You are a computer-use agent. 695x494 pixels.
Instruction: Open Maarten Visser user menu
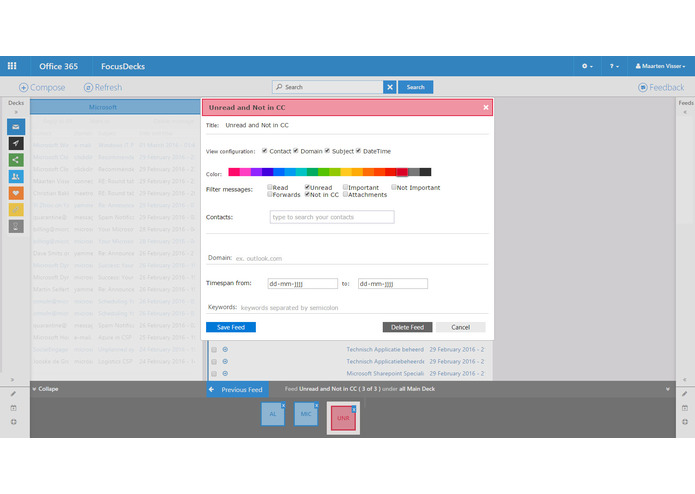click(x=660, y=66)
